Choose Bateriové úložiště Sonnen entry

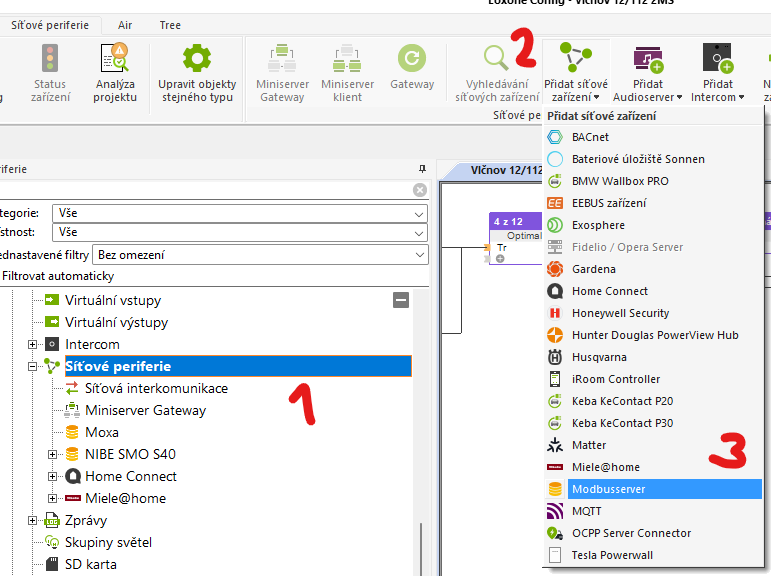tap(653, 159)
